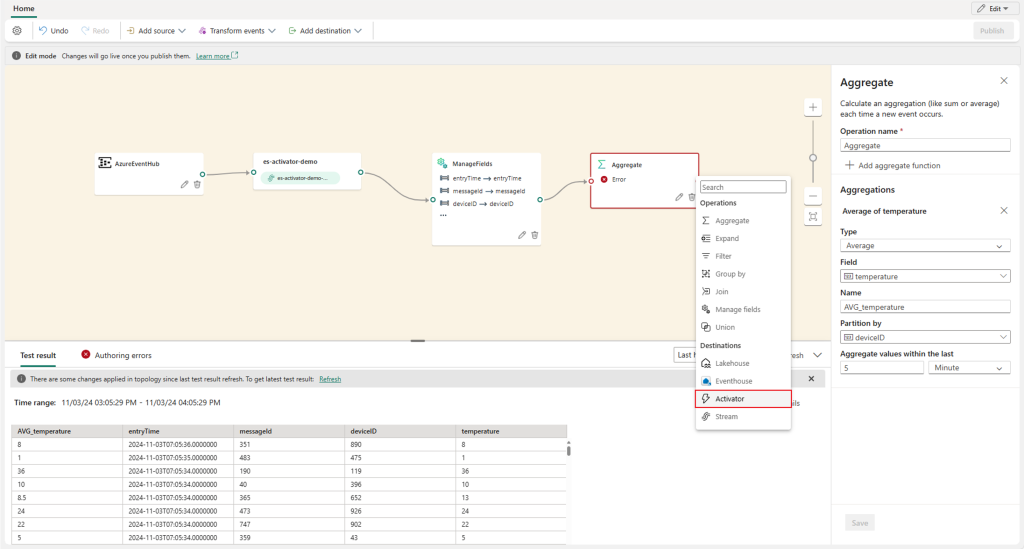This screenshot has height=549, width=1024.
Task: Select the AzureEventHub source node icon
Action: (104, 163)
